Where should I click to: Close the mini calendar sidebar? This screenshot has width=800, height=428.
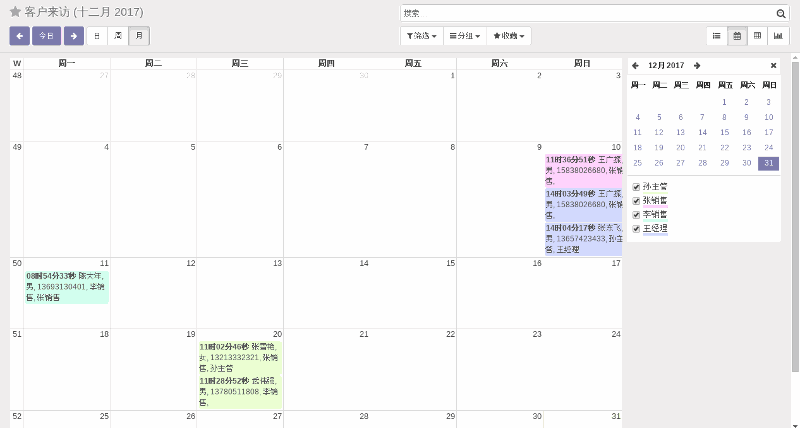tap(773, 65)
